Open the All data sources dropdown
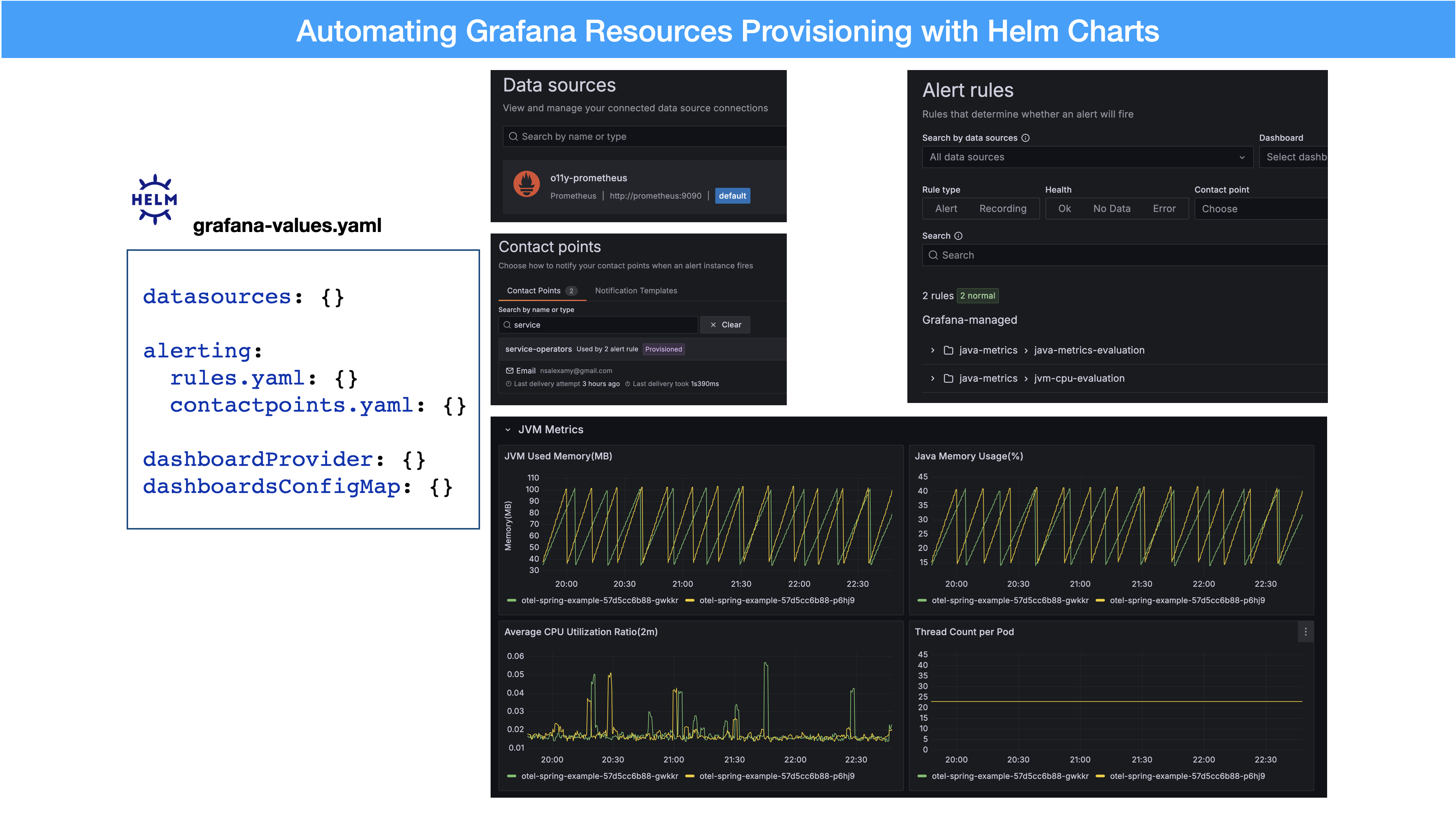The height and width of the screenshot is (815, 1456). tap(1087, 157)
